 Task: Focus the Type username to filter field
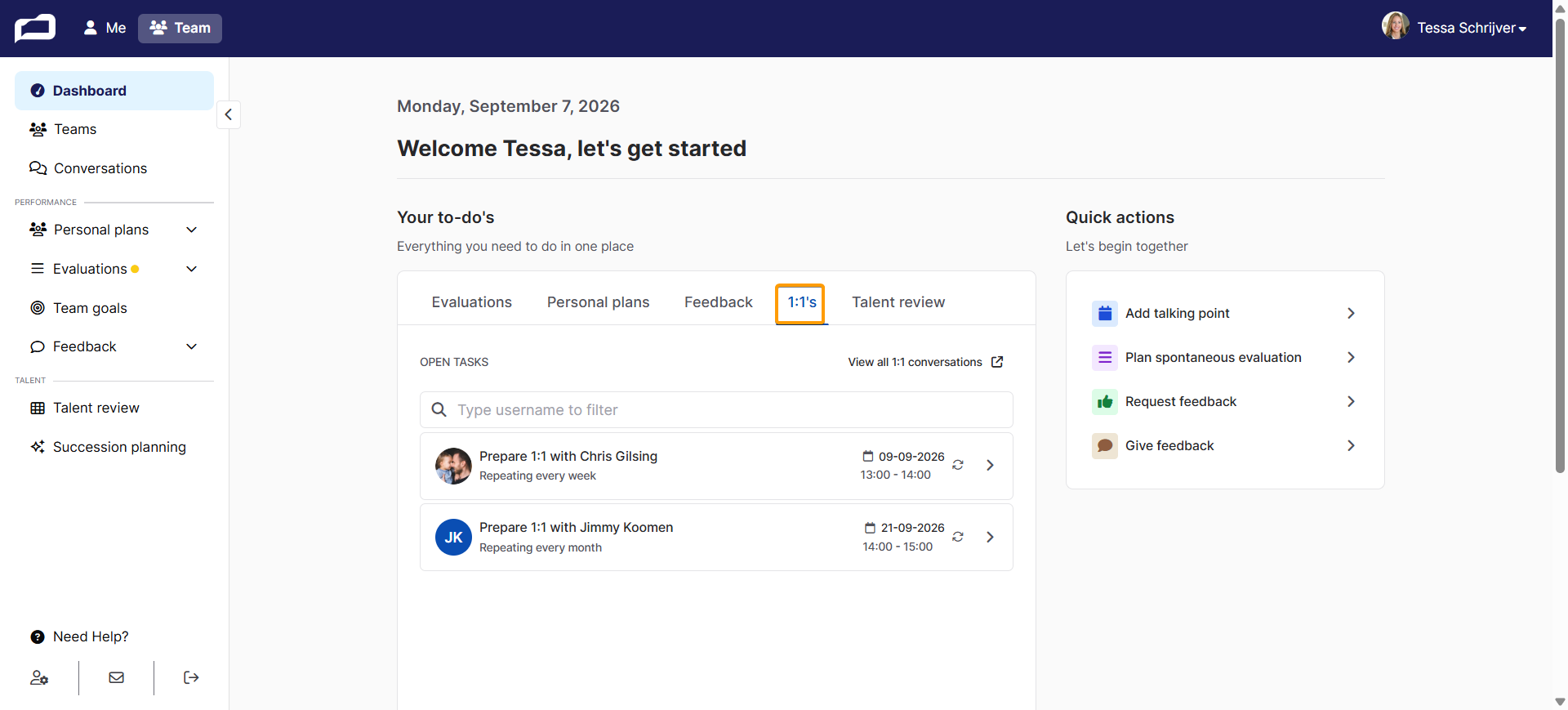point(716,409)
